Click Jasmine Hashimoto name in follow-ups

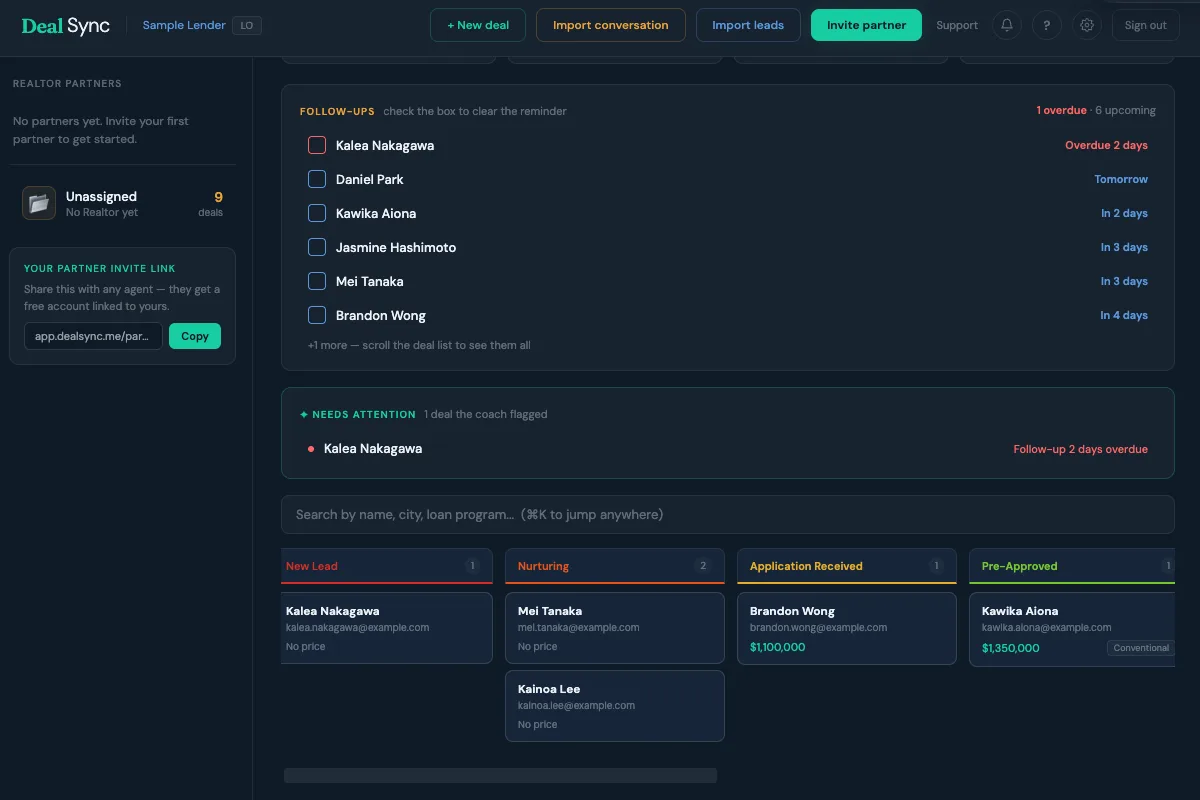point(396,247)
